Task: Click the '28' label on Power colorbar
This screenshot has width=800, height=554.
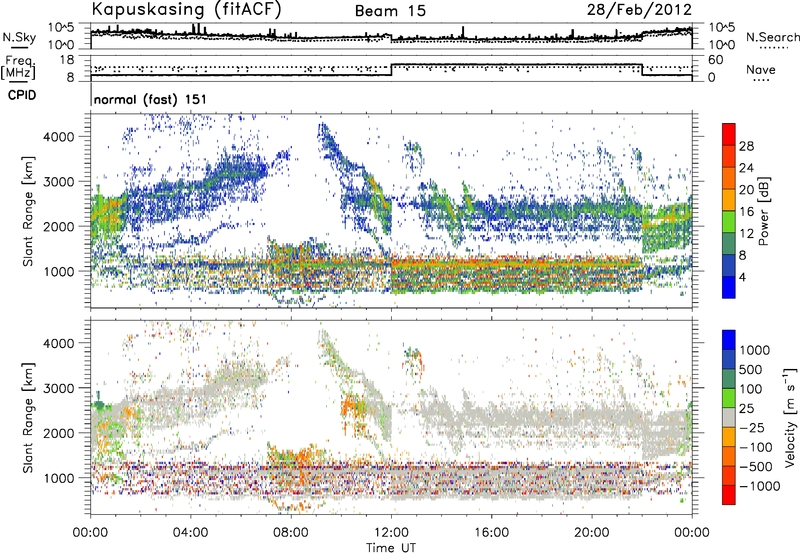Action: [746, 146]
